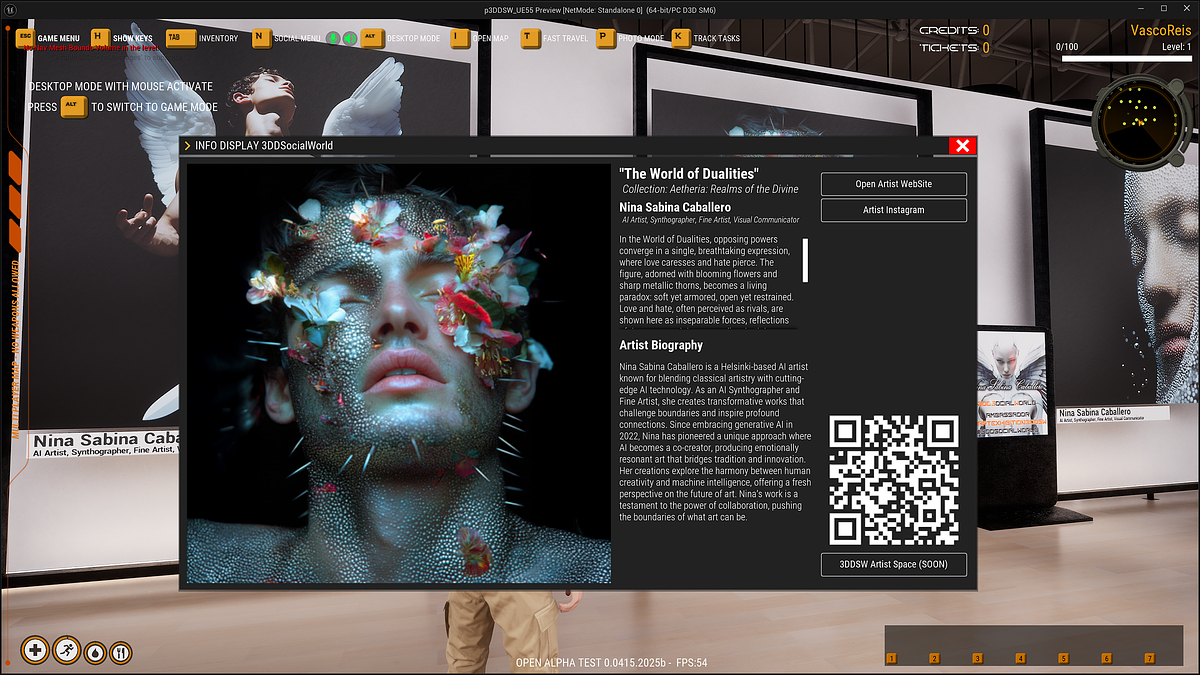This screenshot has height=675, width=1200.
Task: Click the health plus status icon
Action: [x=35, y=650]
